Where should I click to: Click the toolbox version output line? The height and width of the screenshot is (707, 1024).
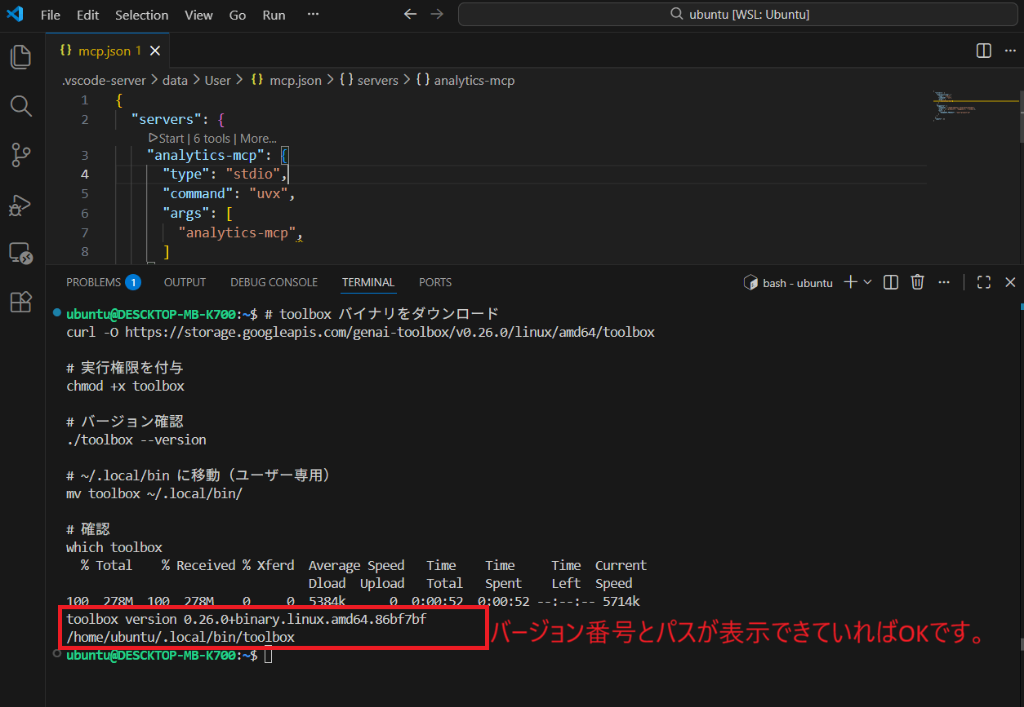246,619
